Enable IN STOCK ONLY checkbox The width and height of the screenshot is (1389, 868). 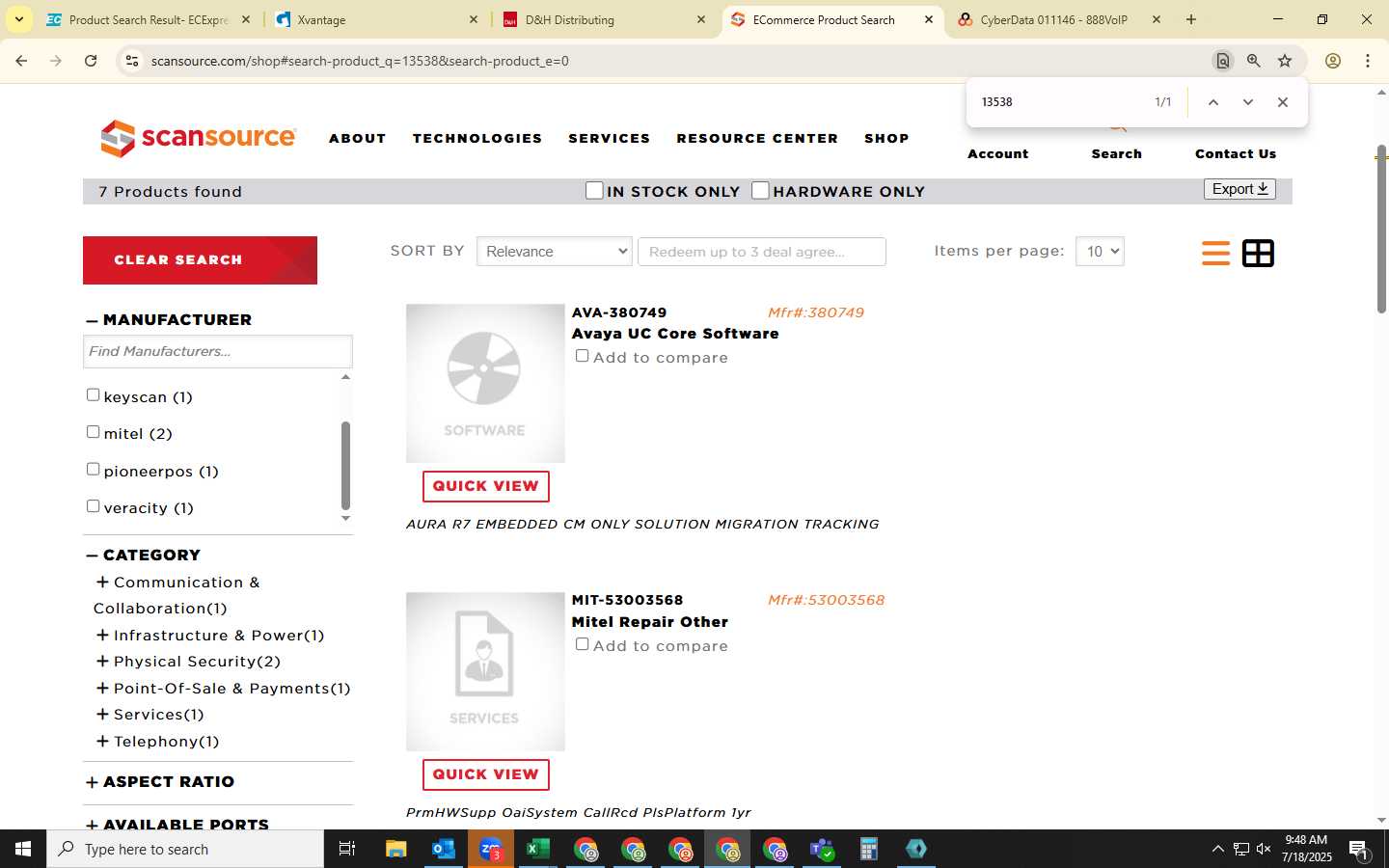click(594, 190)
